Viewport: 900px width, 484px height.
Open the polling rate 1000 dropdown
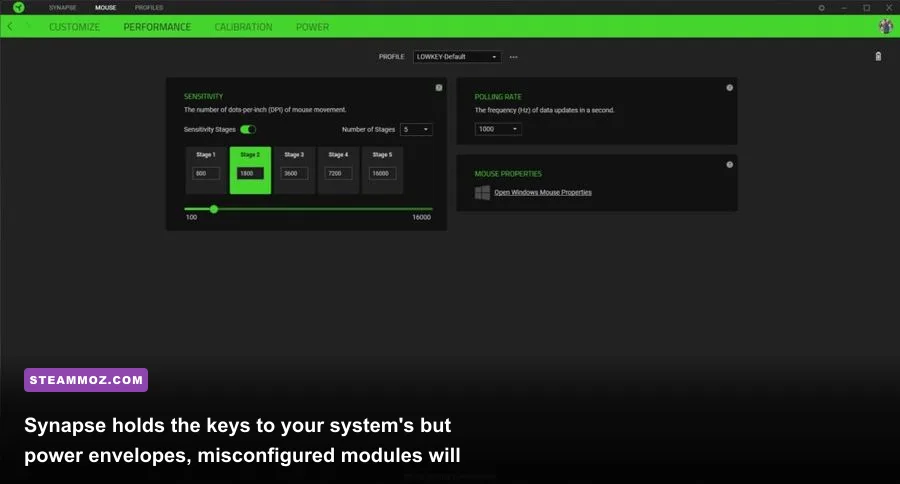pos(498,129)
